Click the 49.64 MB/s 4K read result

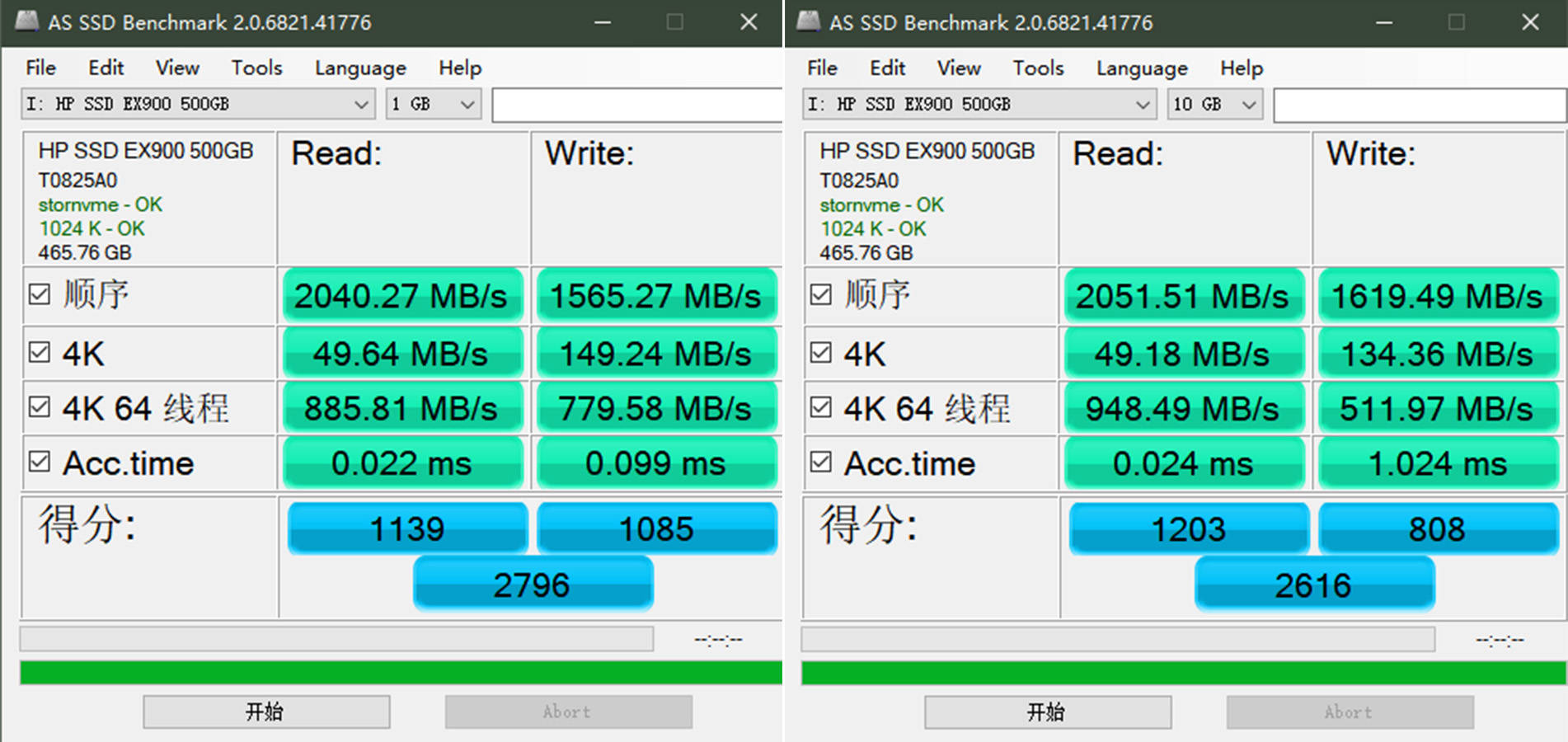click(x=402, y=353)
